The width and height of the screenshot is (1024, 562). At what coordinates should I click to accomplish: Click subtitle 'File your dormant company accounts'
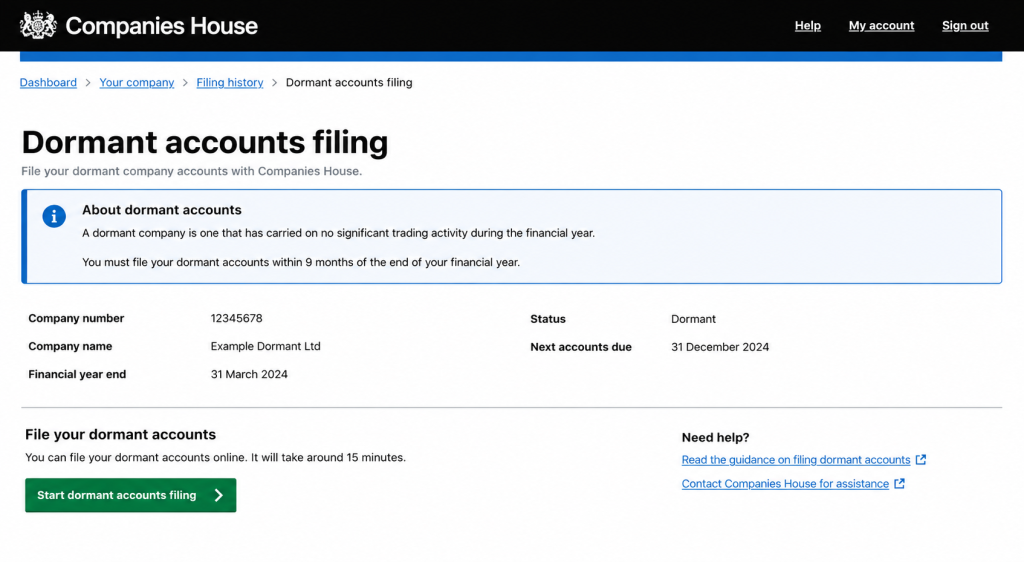pos(191,171)
